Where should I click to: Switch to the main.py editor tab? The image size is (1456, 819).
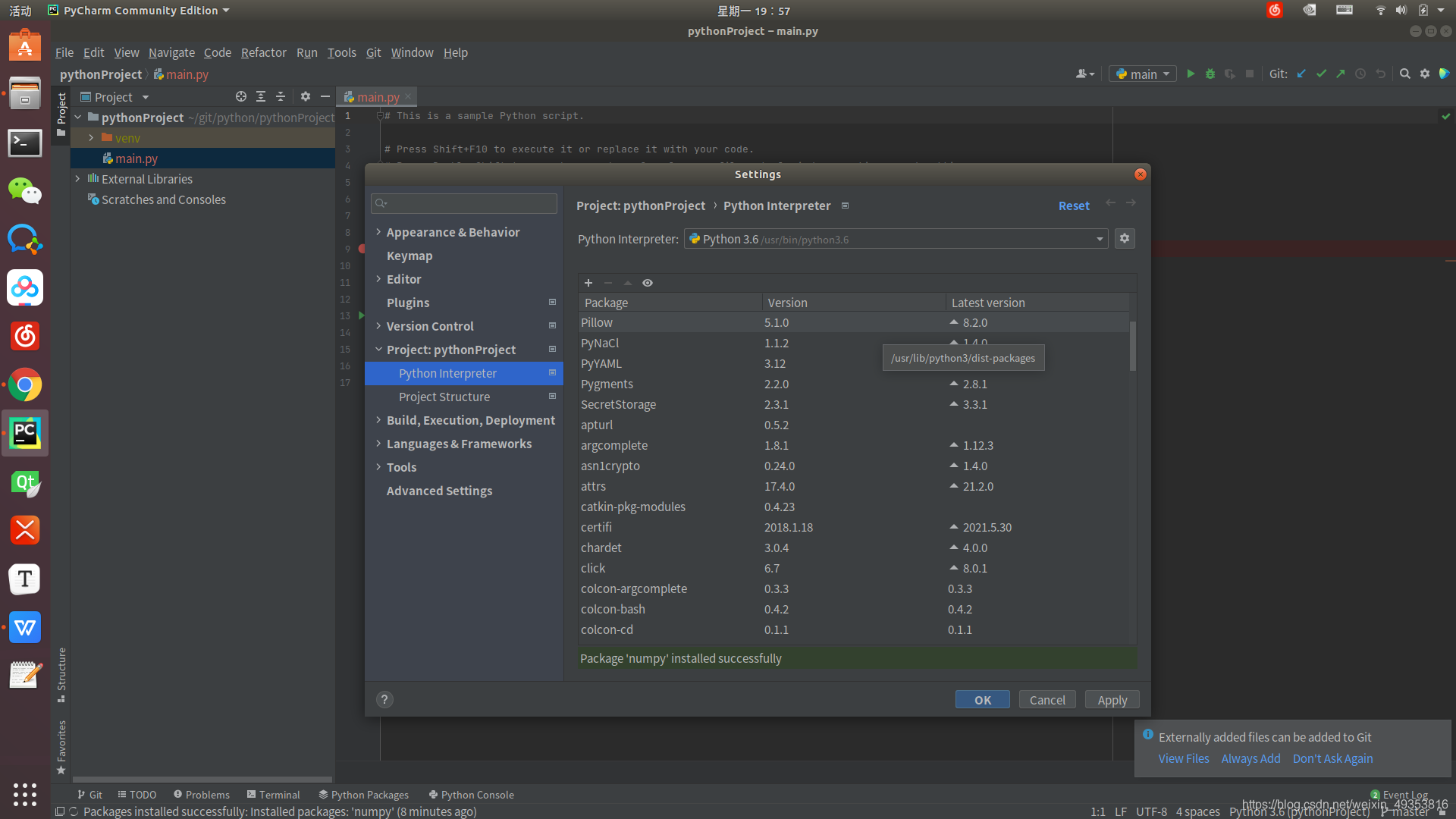[377, 96]
